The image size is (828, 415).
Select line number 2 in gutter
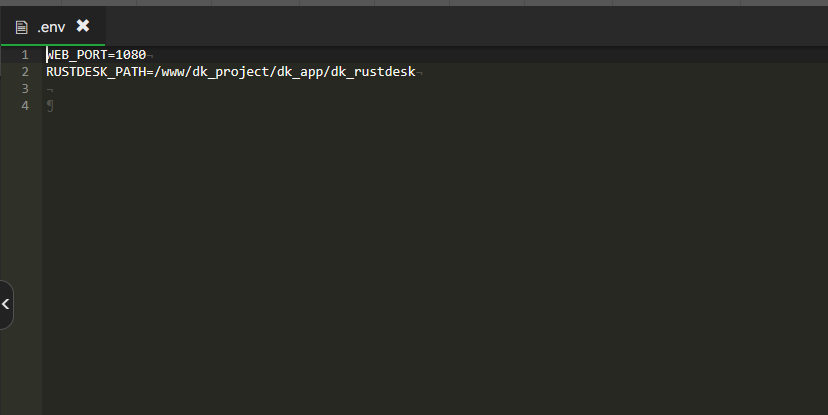(x=25, y=72)
